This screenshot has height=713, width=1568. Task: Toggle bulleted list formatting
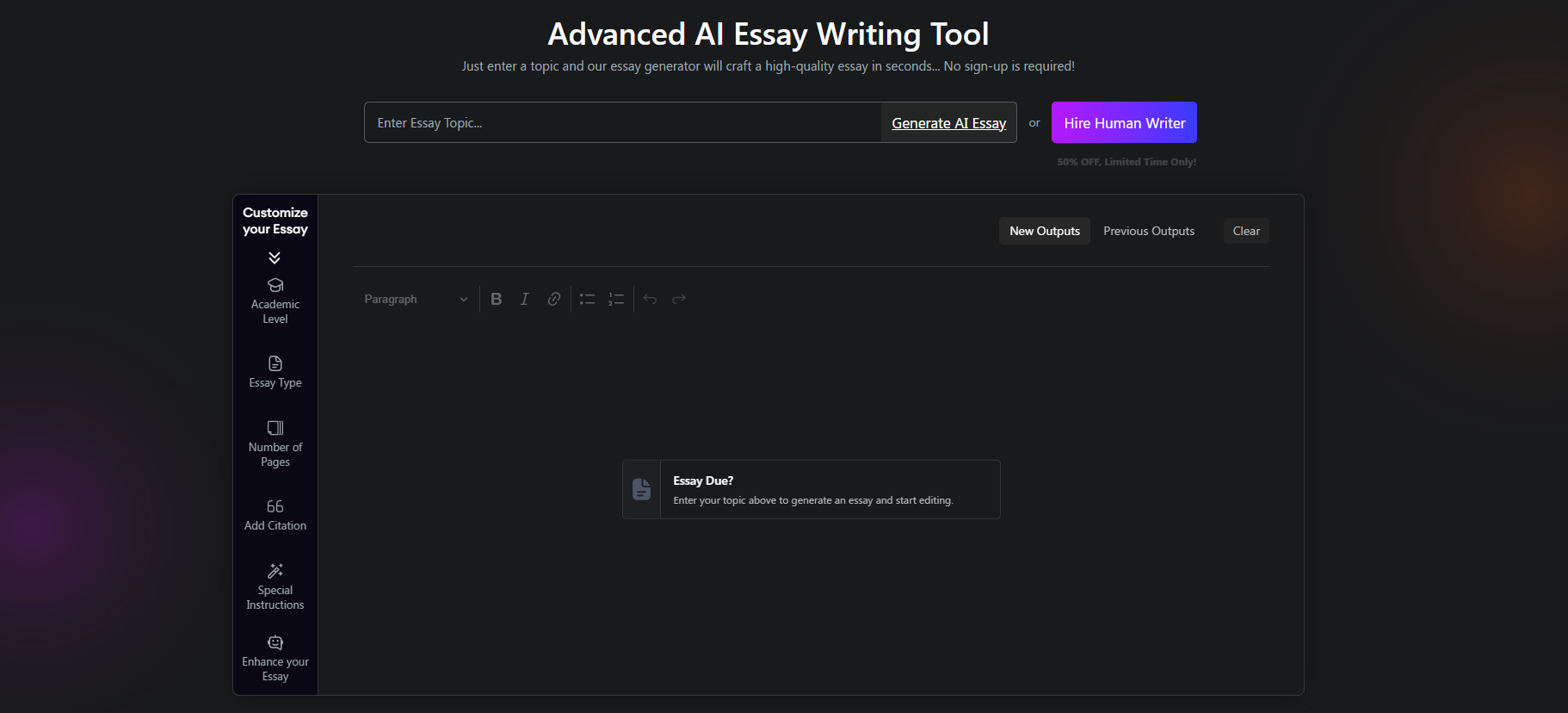coord(587,299)
